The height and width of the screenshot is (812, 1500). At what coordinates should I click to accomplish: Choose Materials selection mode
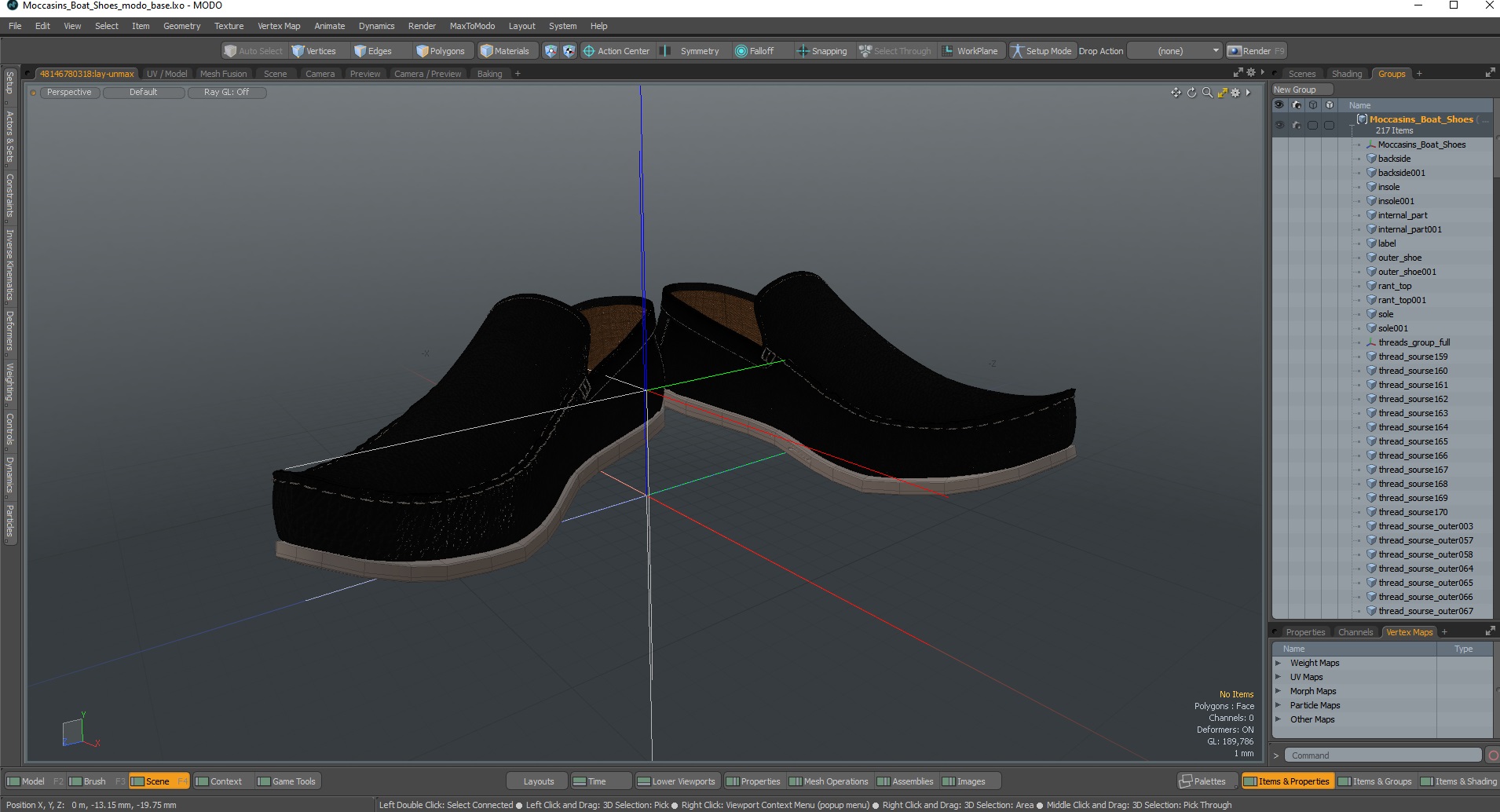pyautogui.click(x=505, y=51)
